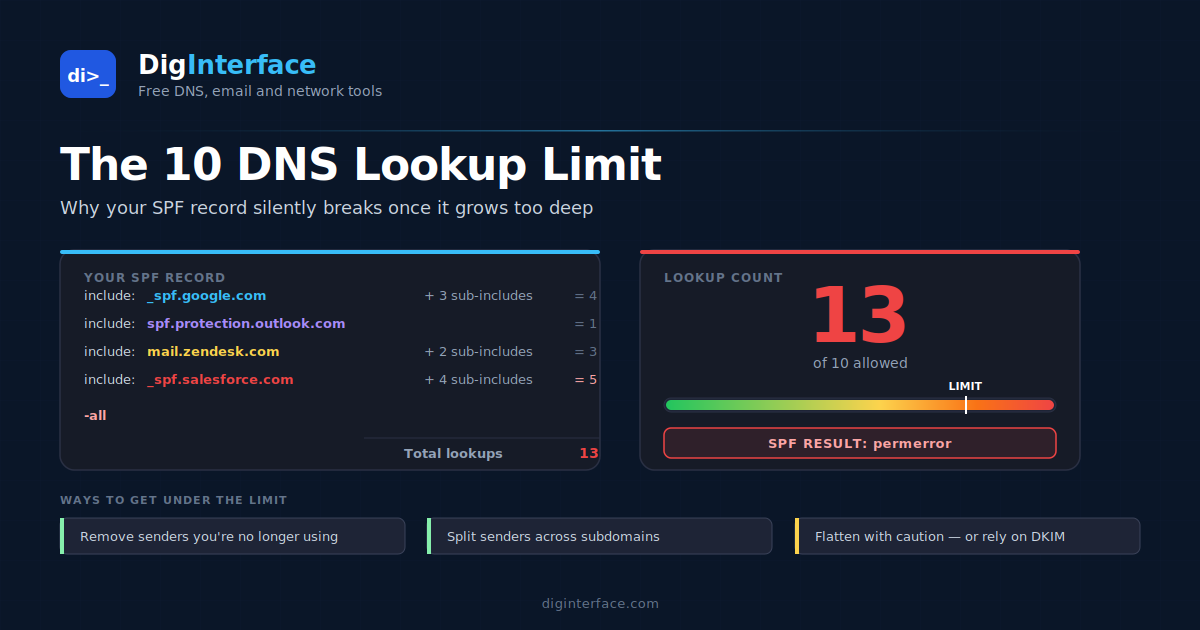Click the 'SPF RESULT: permerror' badge
The width and height of the screenshot is (1200, 630).
860,443
